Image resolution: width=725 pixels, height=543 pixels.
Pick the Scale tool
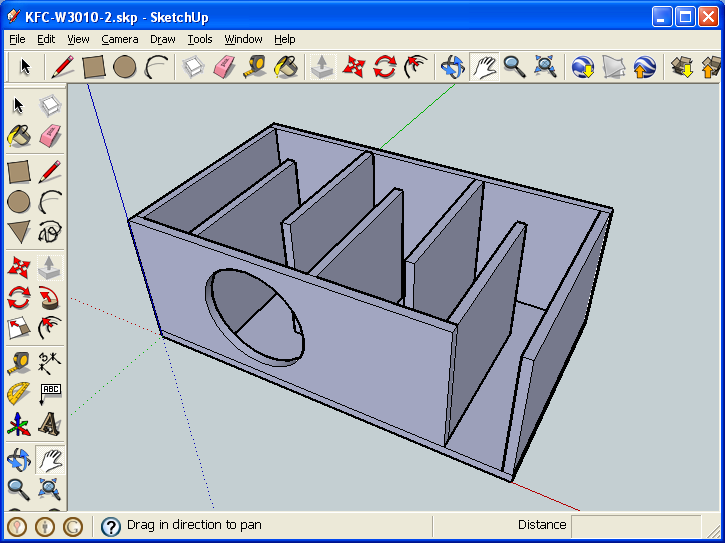18,328
